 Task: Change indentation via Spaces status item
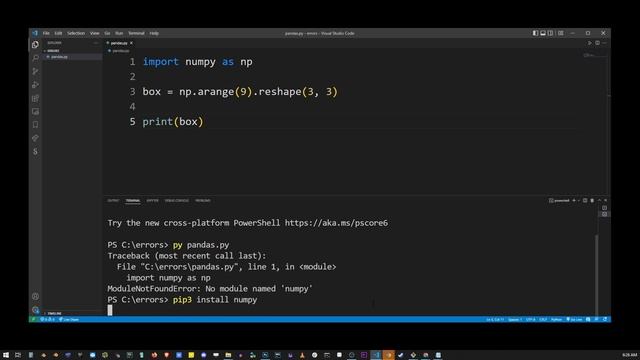tap(515, 320)
